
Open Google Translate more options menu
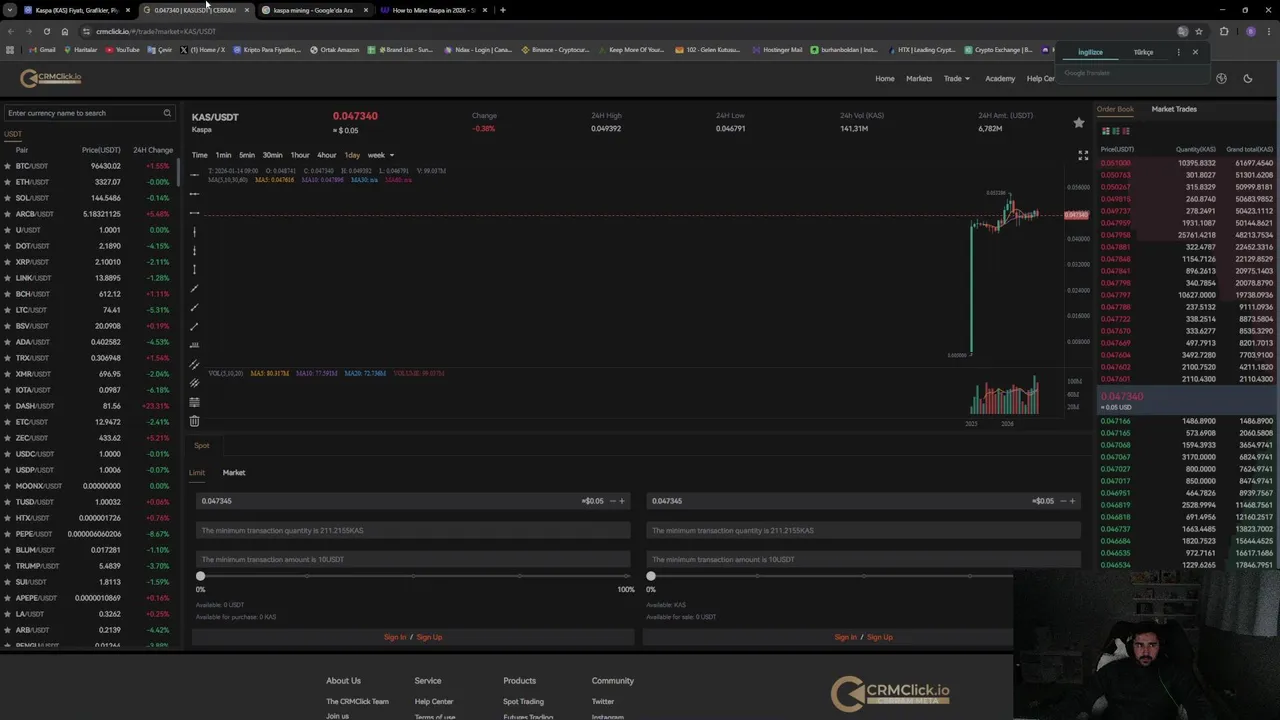click(x=1178, y=52)
